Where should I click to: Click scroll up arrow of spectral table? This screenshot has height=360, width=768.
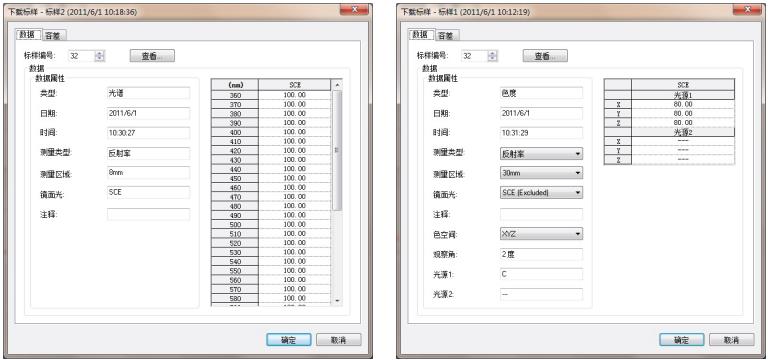click(x=336, y=85)
